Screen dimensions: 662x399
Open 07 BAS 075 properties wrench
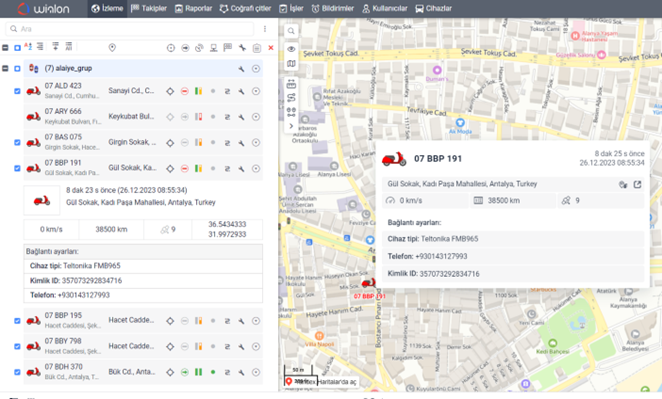click(241, 143)
